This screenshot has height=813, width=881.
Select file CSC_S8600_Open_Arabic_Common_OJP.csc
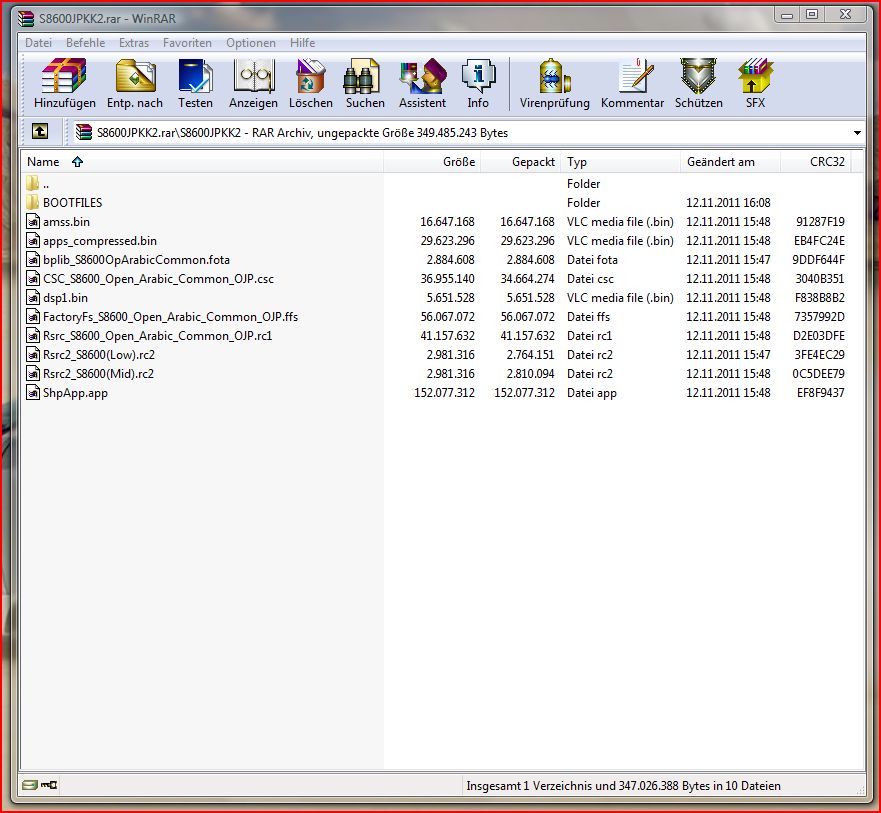pyautogui.click(x=158, y=279)
